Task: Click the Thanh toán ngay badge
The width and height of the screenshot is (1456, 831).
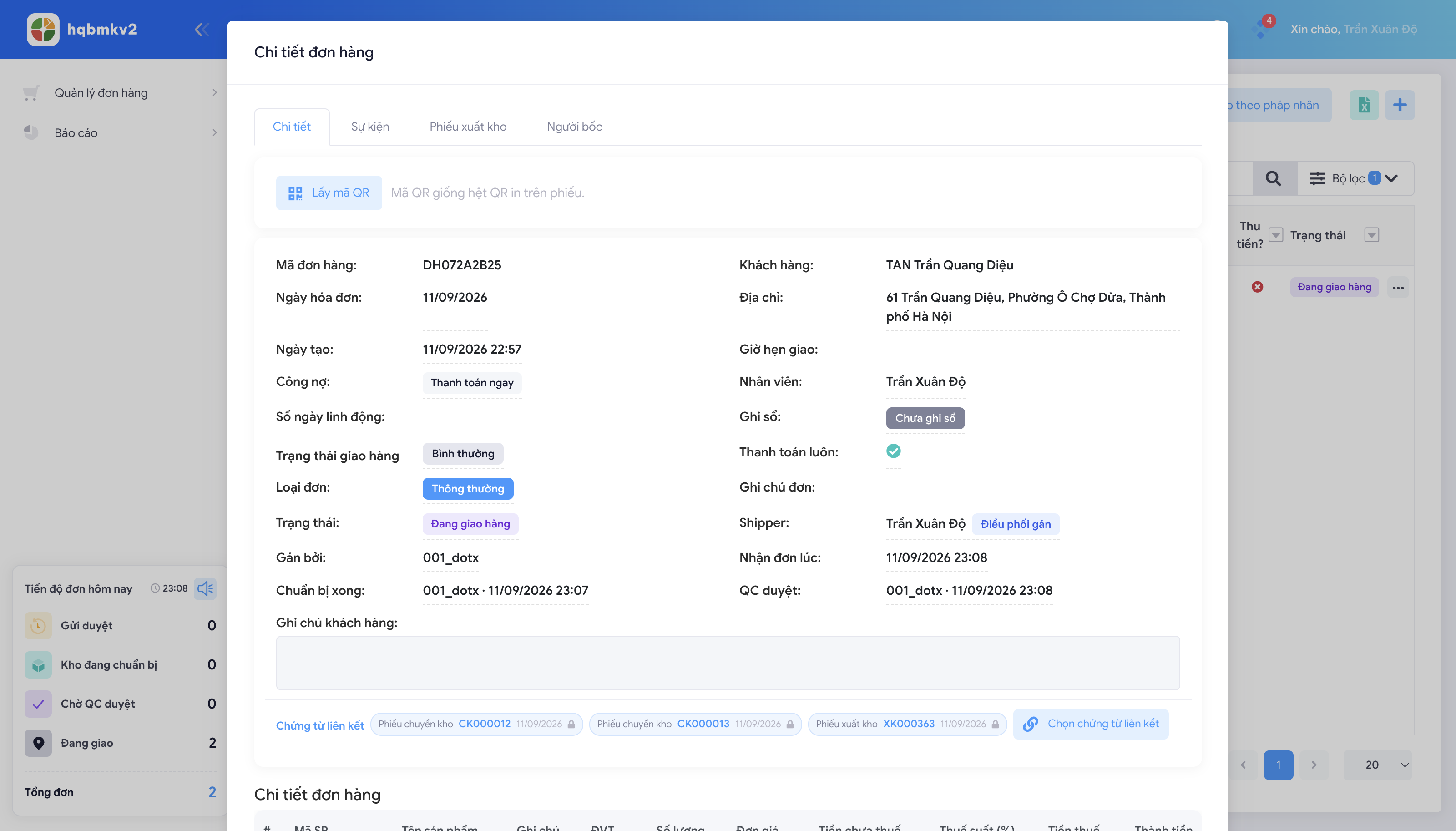Action: (472, 382)
